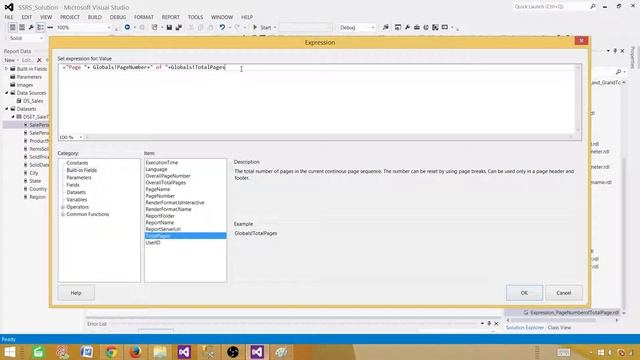Select the Fields category
640x360 pixels.
(x=73, y=185)
